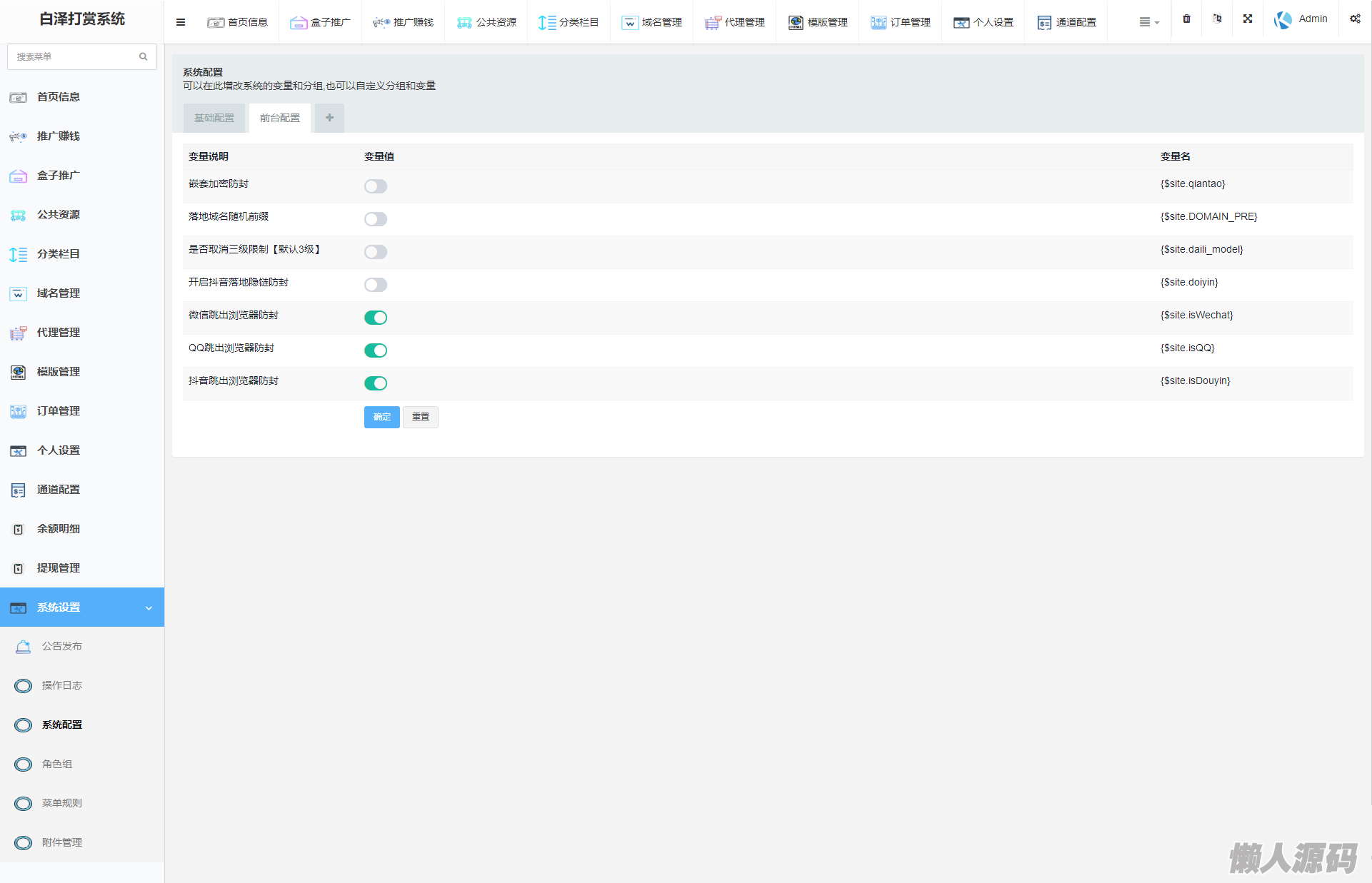Screen dimensions: 1372x883
Task: Click the plus tab to add config group
Action: [x=329, y=118]
